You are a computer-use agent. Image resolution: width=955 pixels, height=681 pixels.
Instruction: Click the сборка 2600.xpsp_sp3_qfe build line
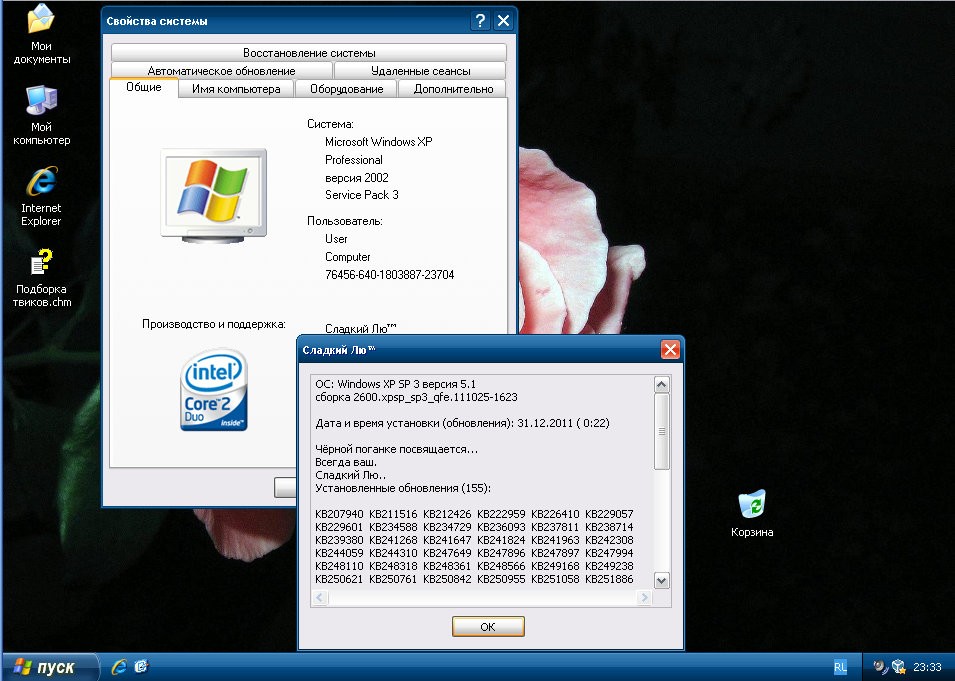[x=416, y=397]
